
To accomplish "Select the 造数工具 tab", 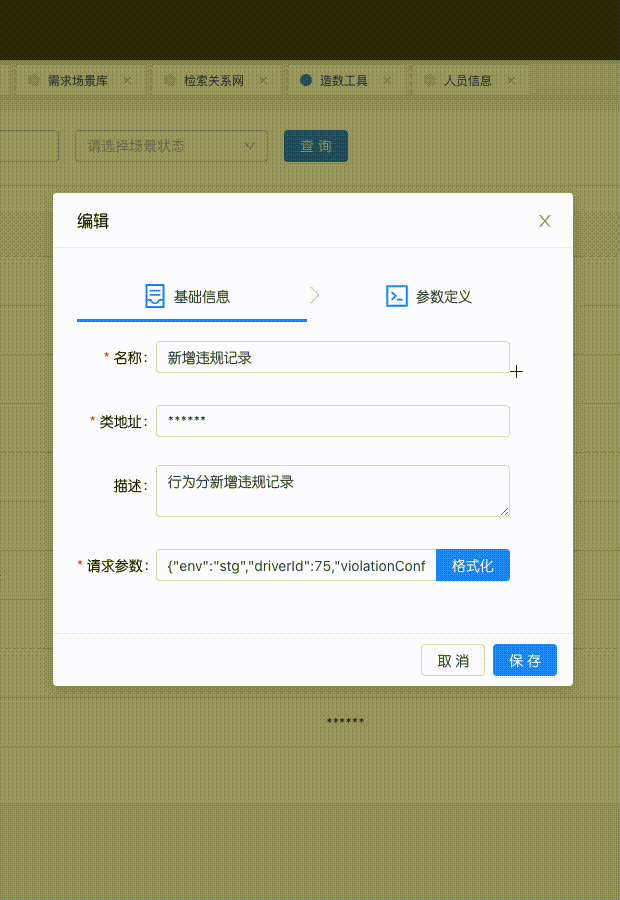I will pos(343,81).
